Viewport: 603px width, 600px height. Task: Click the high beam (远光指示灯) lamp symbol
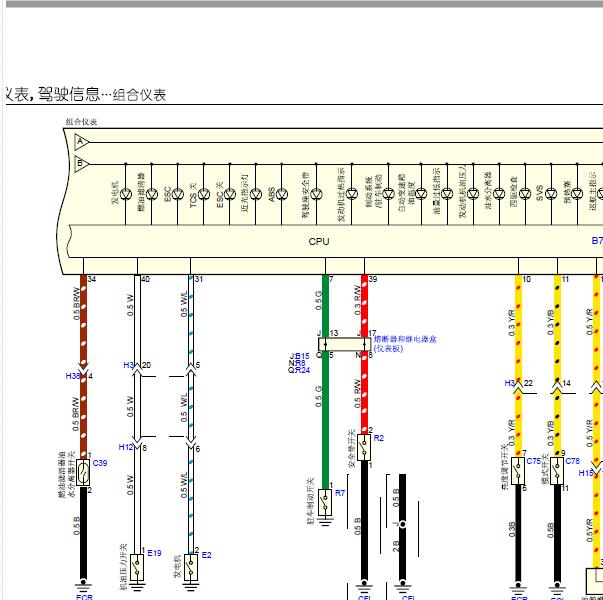[x=256, y=194]
